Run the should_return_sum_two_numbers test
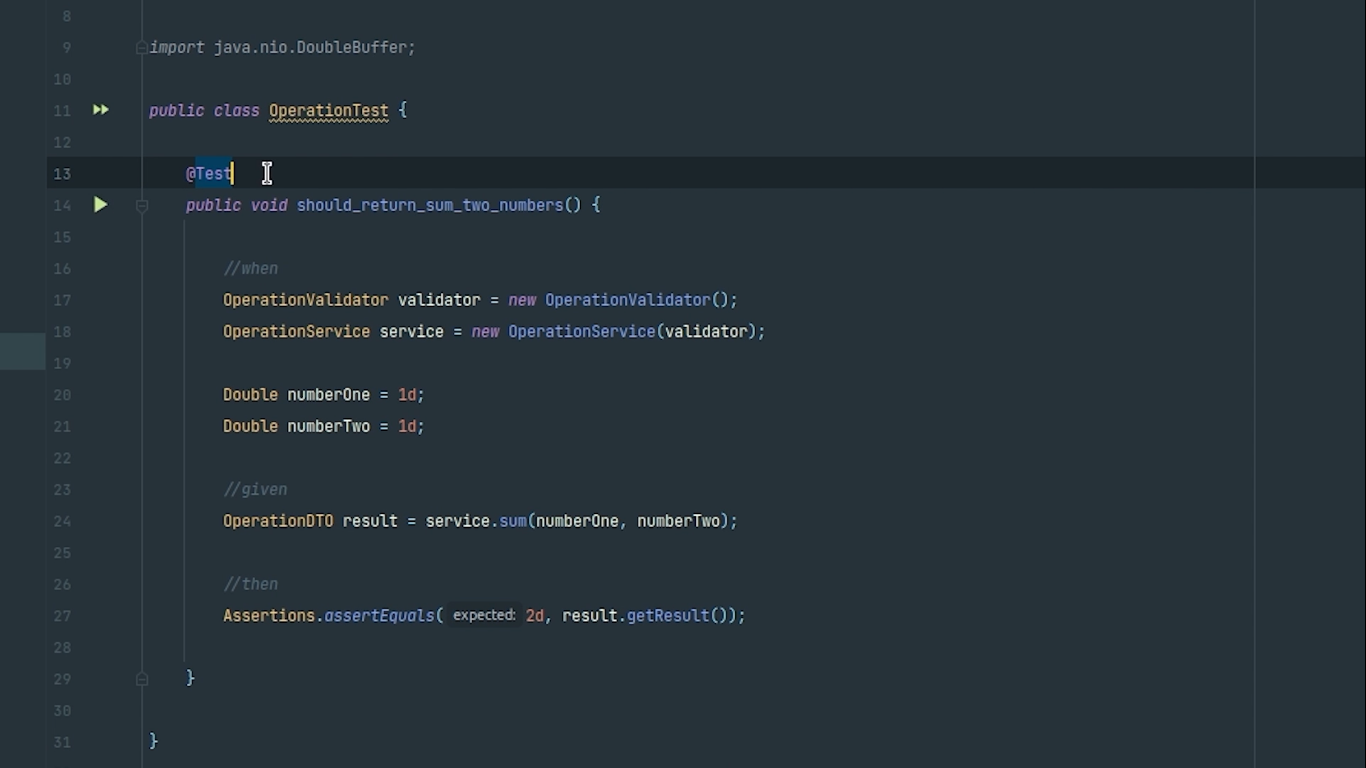 [101, 205]
